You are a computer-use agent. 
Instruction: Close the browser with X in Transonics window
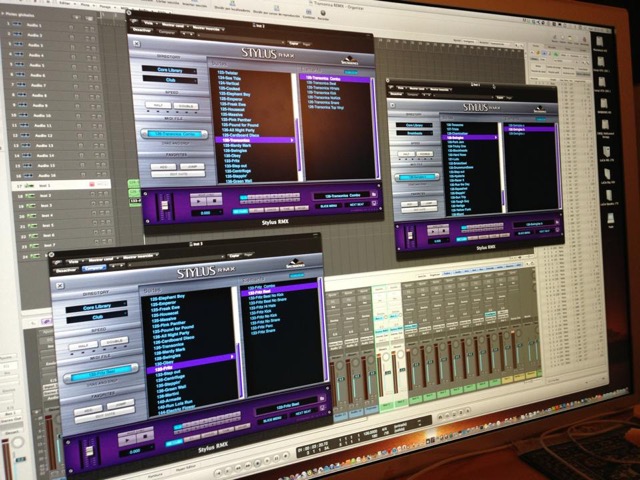click(137, 43)
